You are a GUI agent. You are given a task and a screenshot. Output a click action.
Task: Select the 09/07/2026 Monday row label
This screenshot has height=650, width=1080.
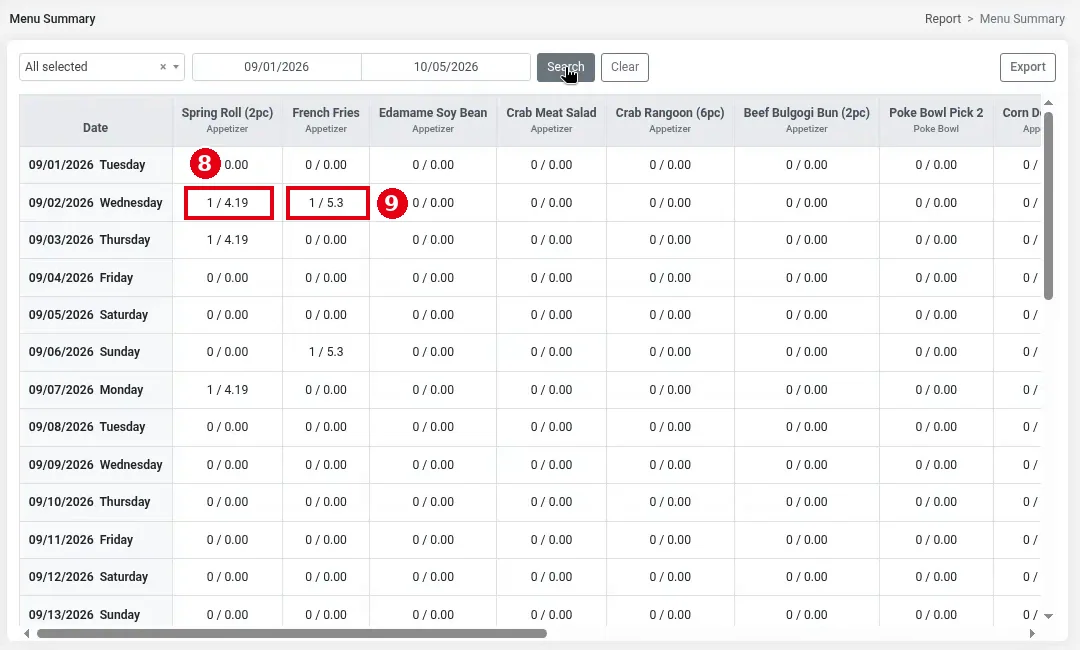click(85, 390)
